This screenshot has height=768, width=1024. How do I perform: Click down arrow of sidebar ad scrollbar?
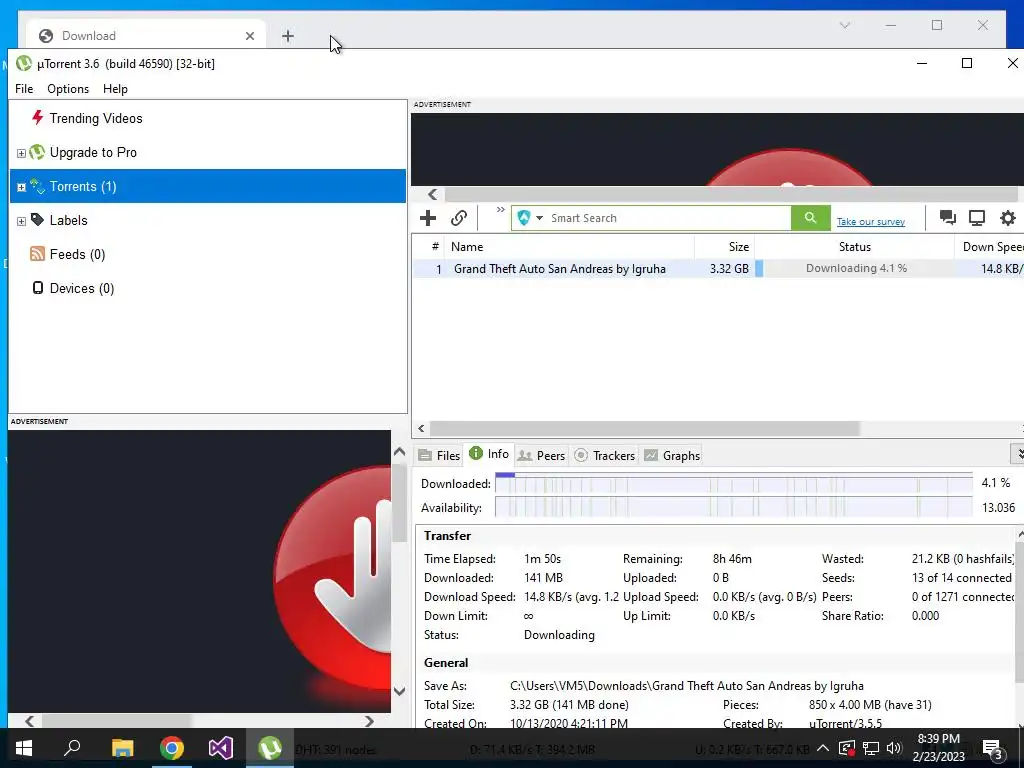tap(400, 691)
